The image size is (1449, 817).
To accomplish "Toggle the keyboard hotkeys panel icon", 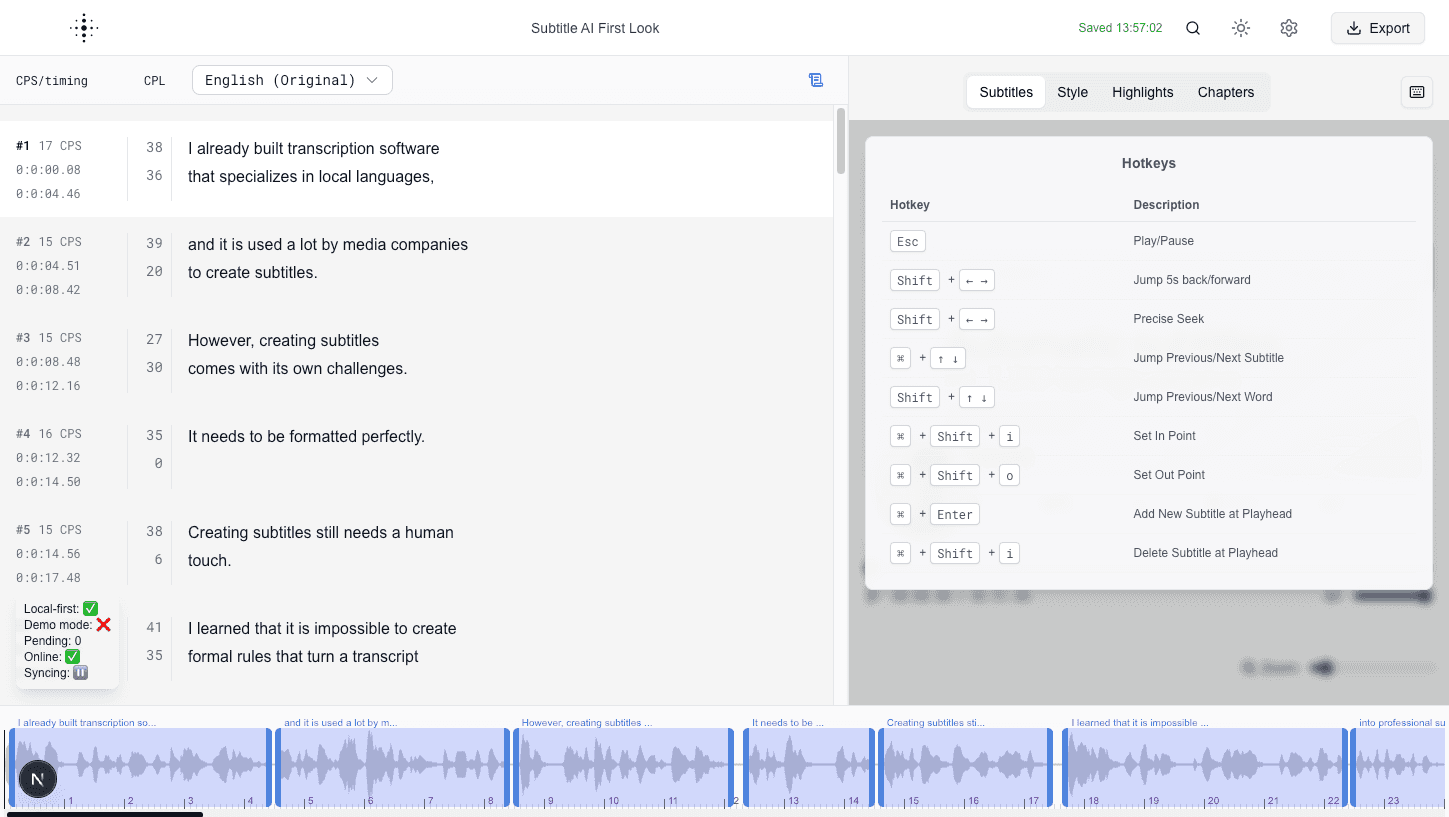I will click(1417, 92).
